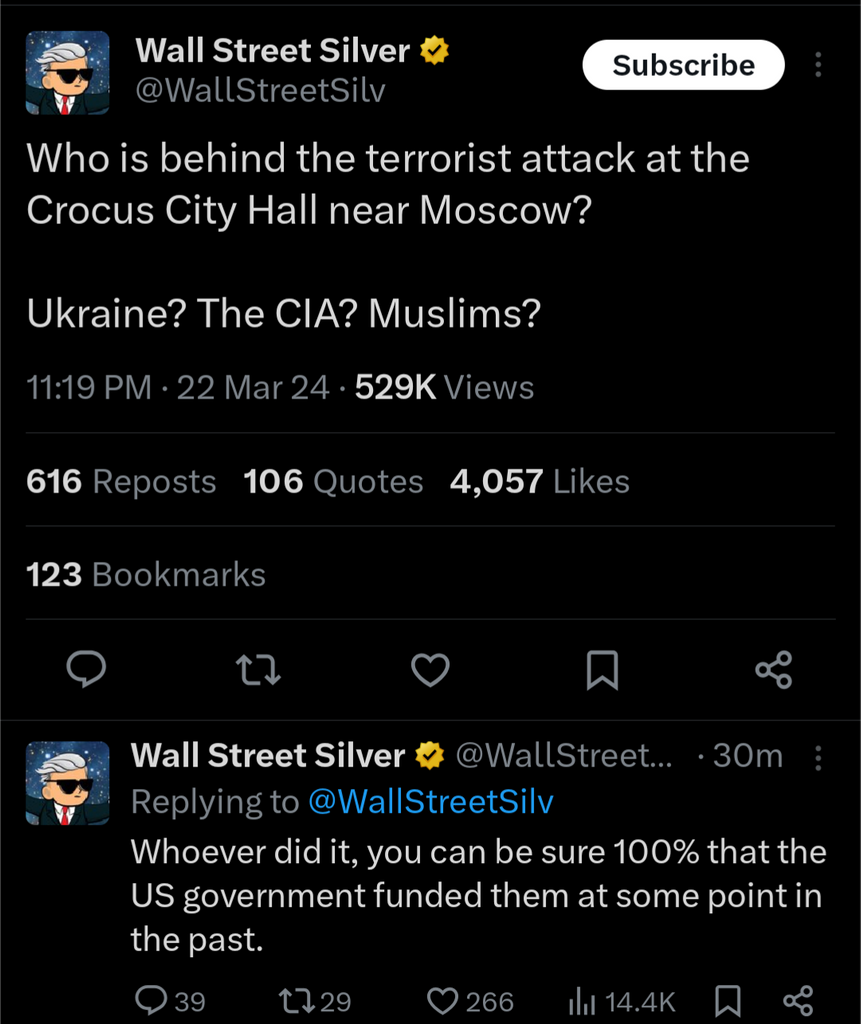View the 616 Reposts list

(x=121, y=482)
